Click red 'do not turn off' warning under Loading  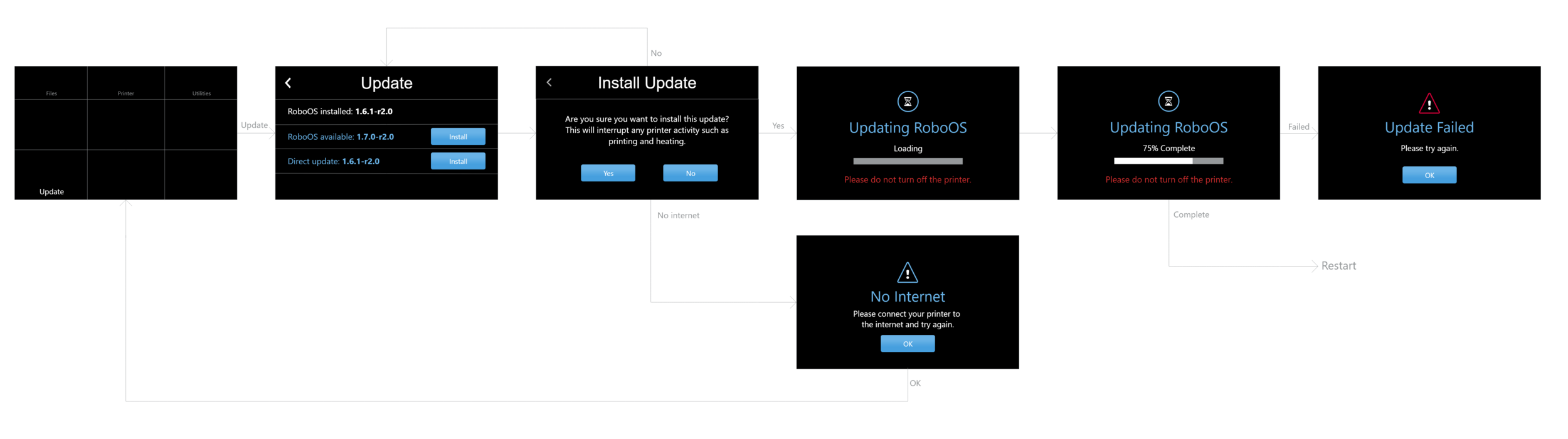[908, 180]
